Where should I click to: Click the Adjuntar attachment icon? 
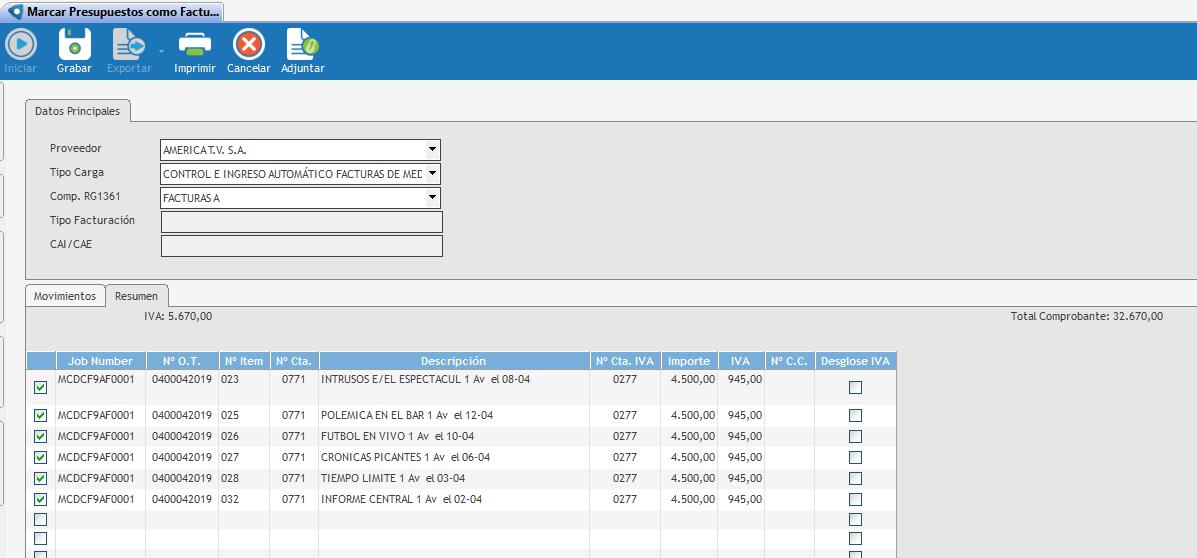click(x=302, y=44)
